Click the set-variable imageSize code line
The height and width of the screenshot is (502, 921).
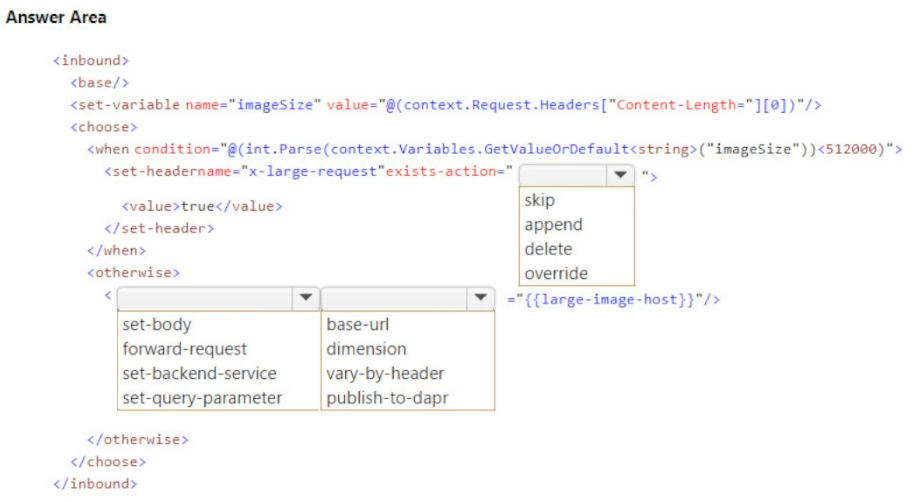tap(446, 105)
